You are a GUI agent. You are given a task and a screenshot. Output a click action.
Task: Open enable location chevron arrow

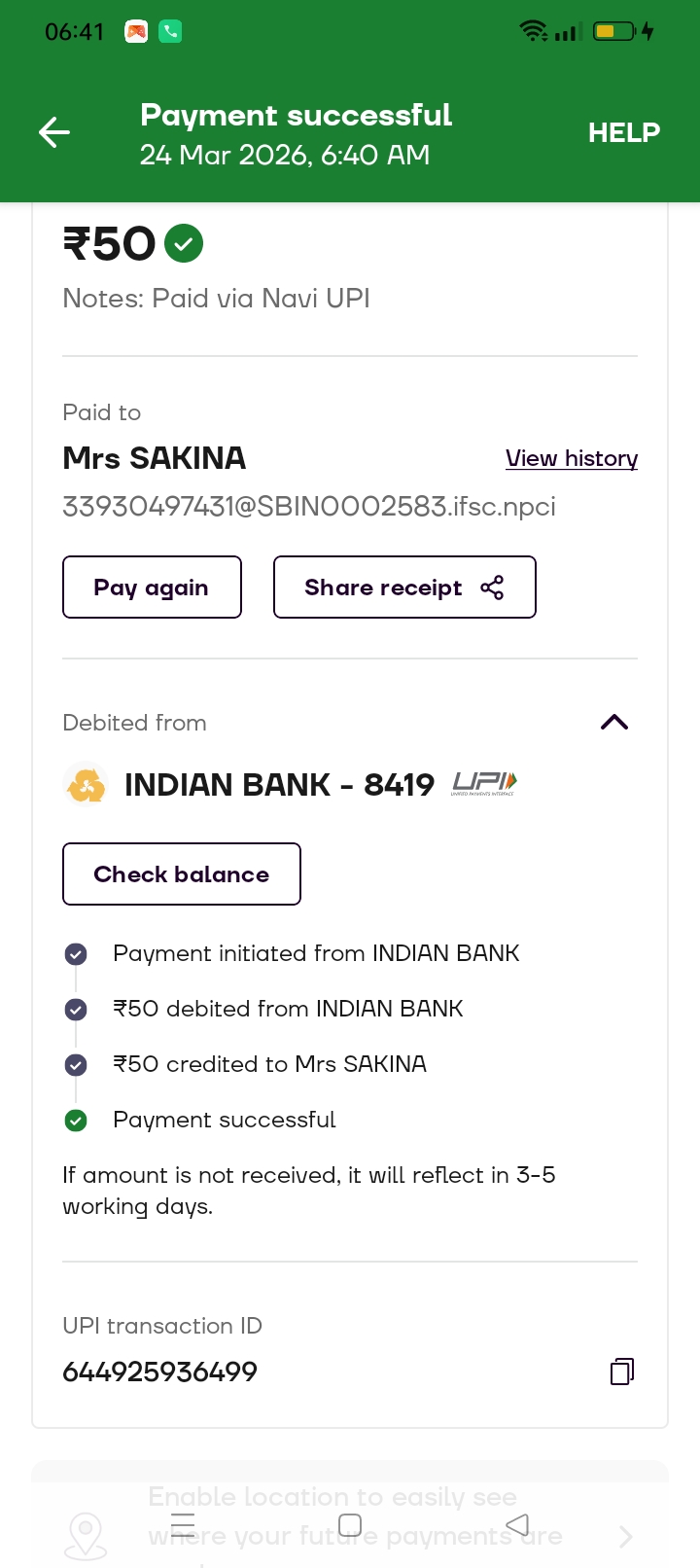point(625,1537)
